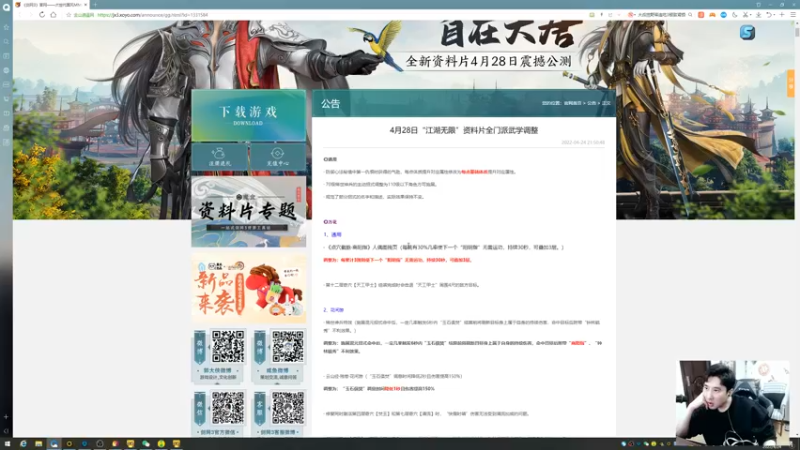Close the announcement browser tab
Screen dimensions: 800x450
[x=85, y=5]
